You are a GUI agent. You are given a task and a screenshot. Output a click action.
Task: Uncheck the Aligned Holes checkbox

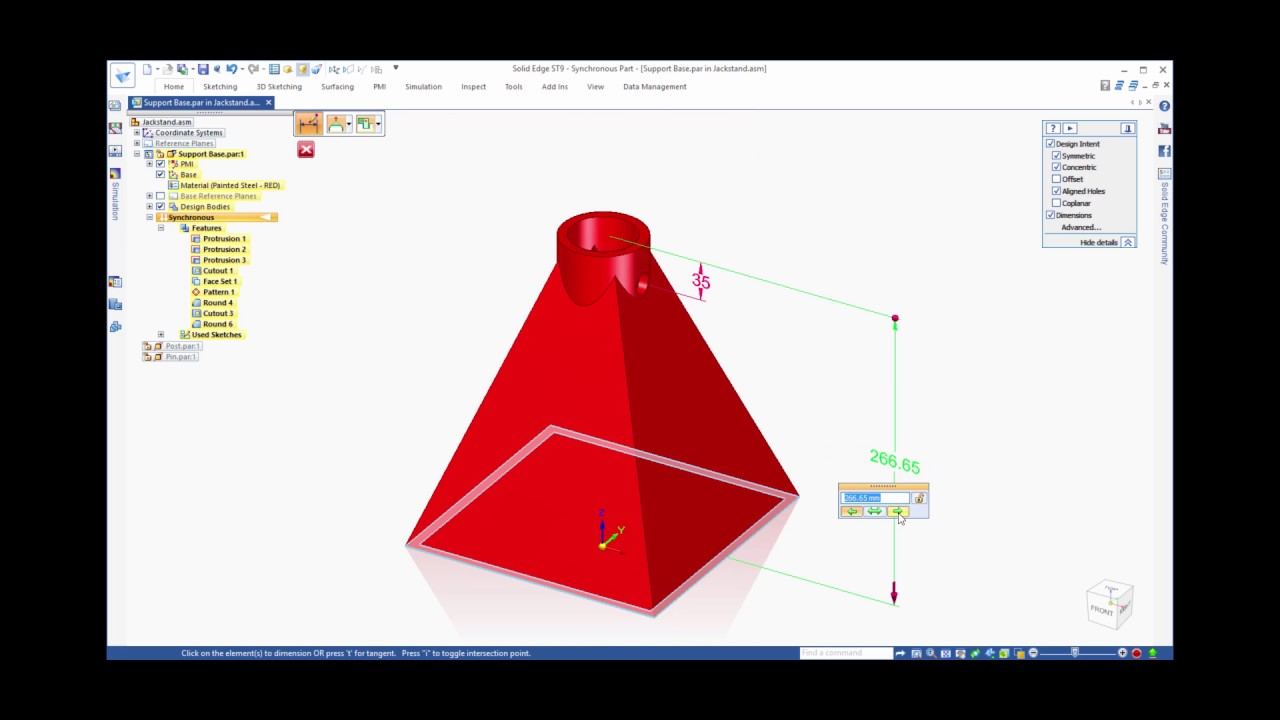point(1056,191)
